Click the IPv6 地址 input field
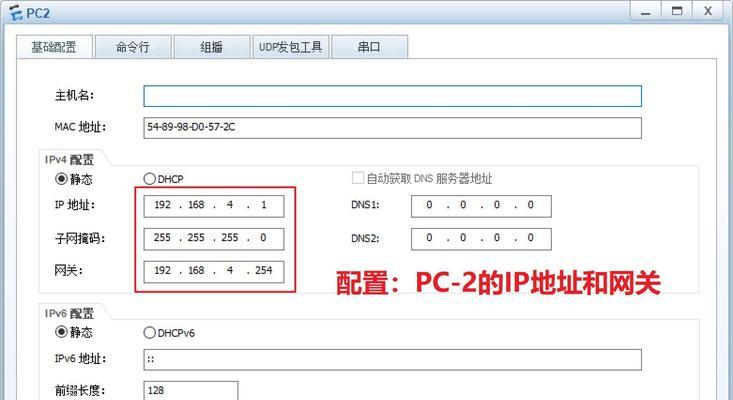This screenshot has width=733, height=400. pyautogui.click(x=393, y=360)
